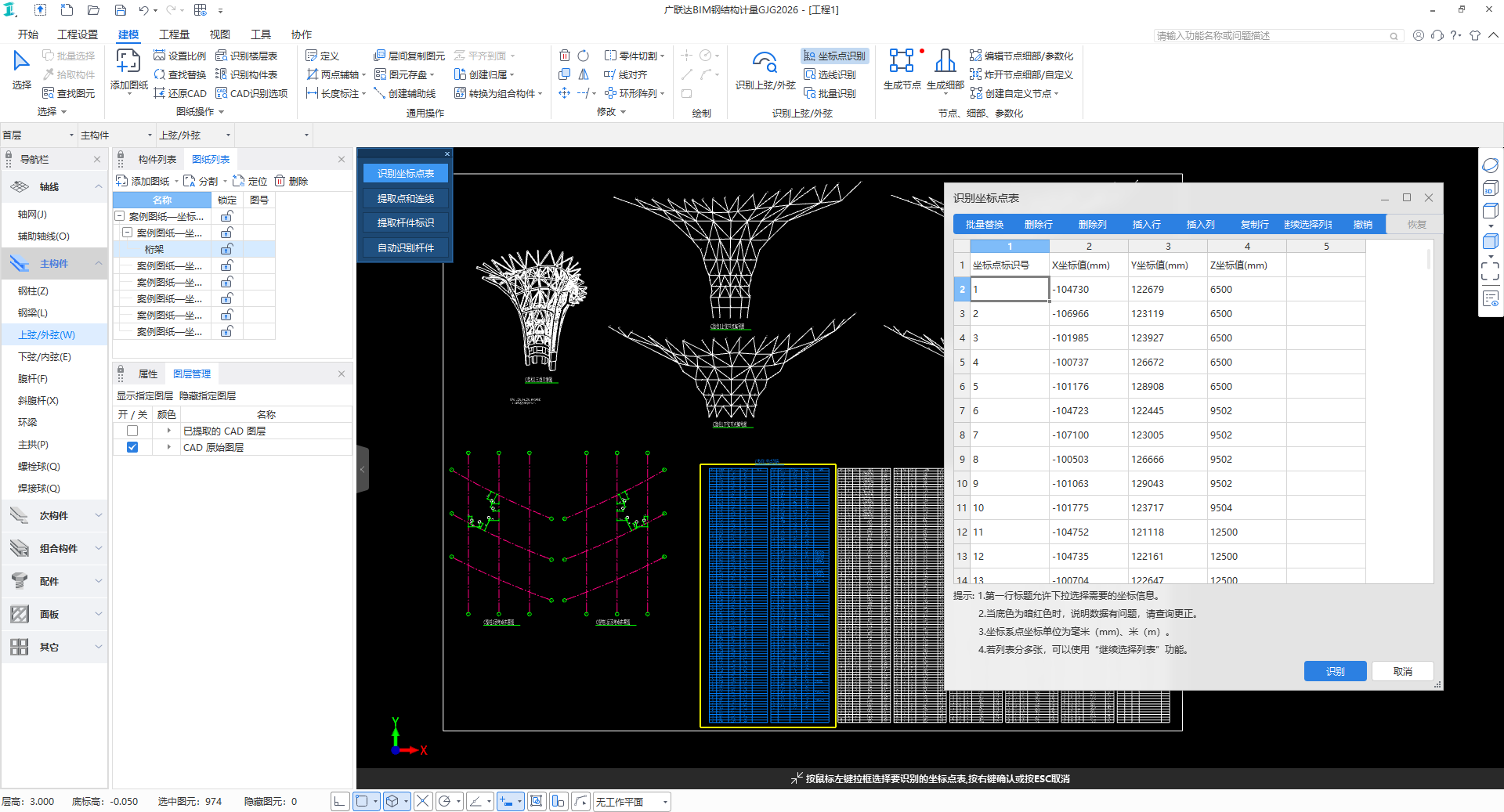Viewport: 1504px width, 812px height.
Task: Click 创建辅助线 tool
Action: coord(404,93)
